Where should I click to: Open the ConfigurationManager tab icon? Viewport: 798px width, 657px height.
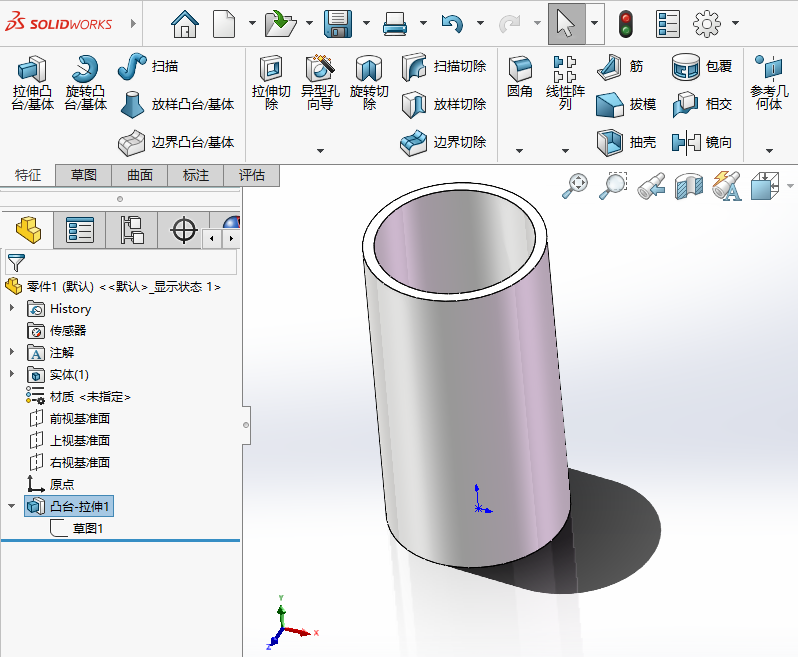(132, 231)
